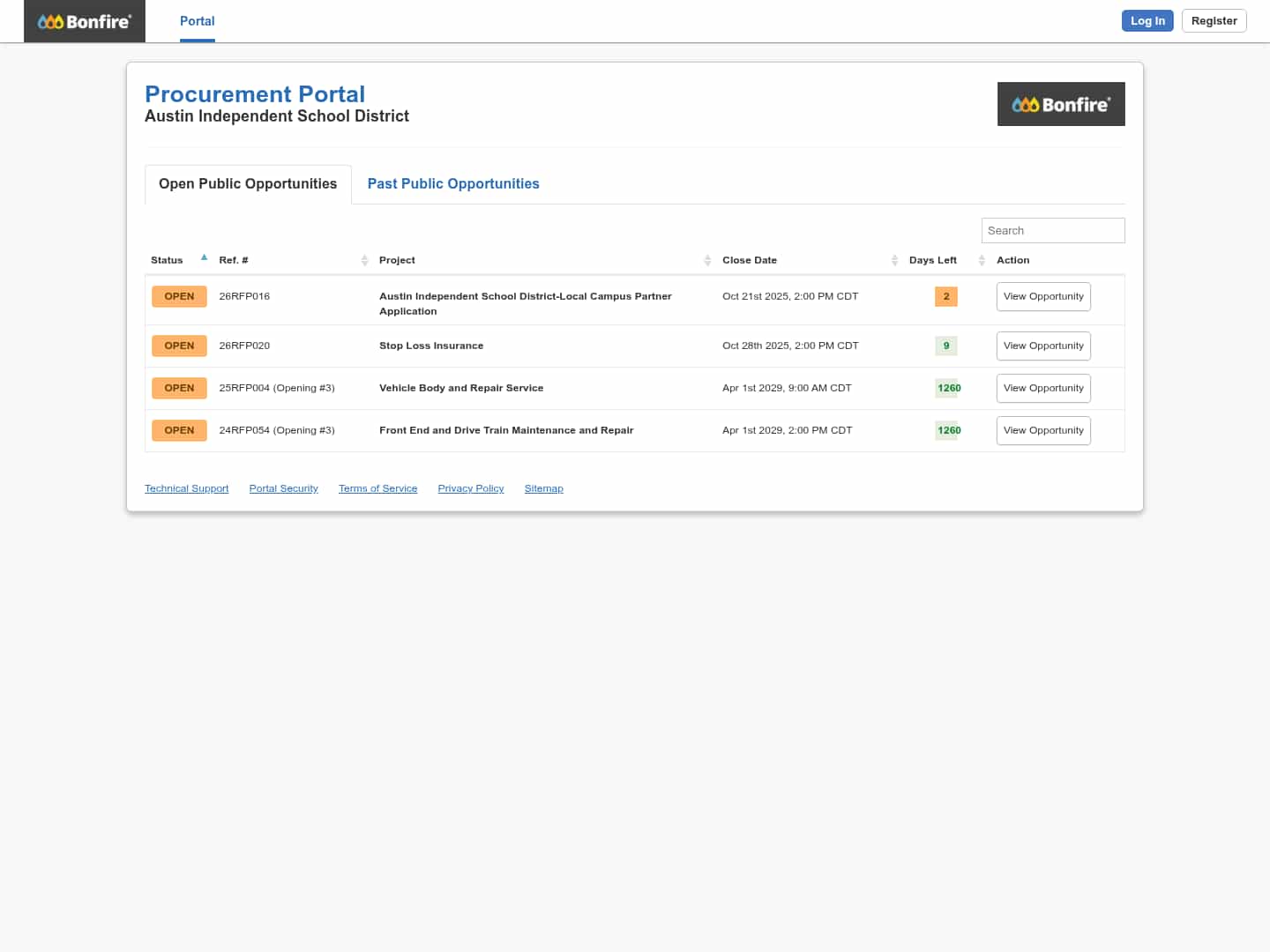Sort by Days Left column arrows
1270x952 pixels.
point(981,260)
